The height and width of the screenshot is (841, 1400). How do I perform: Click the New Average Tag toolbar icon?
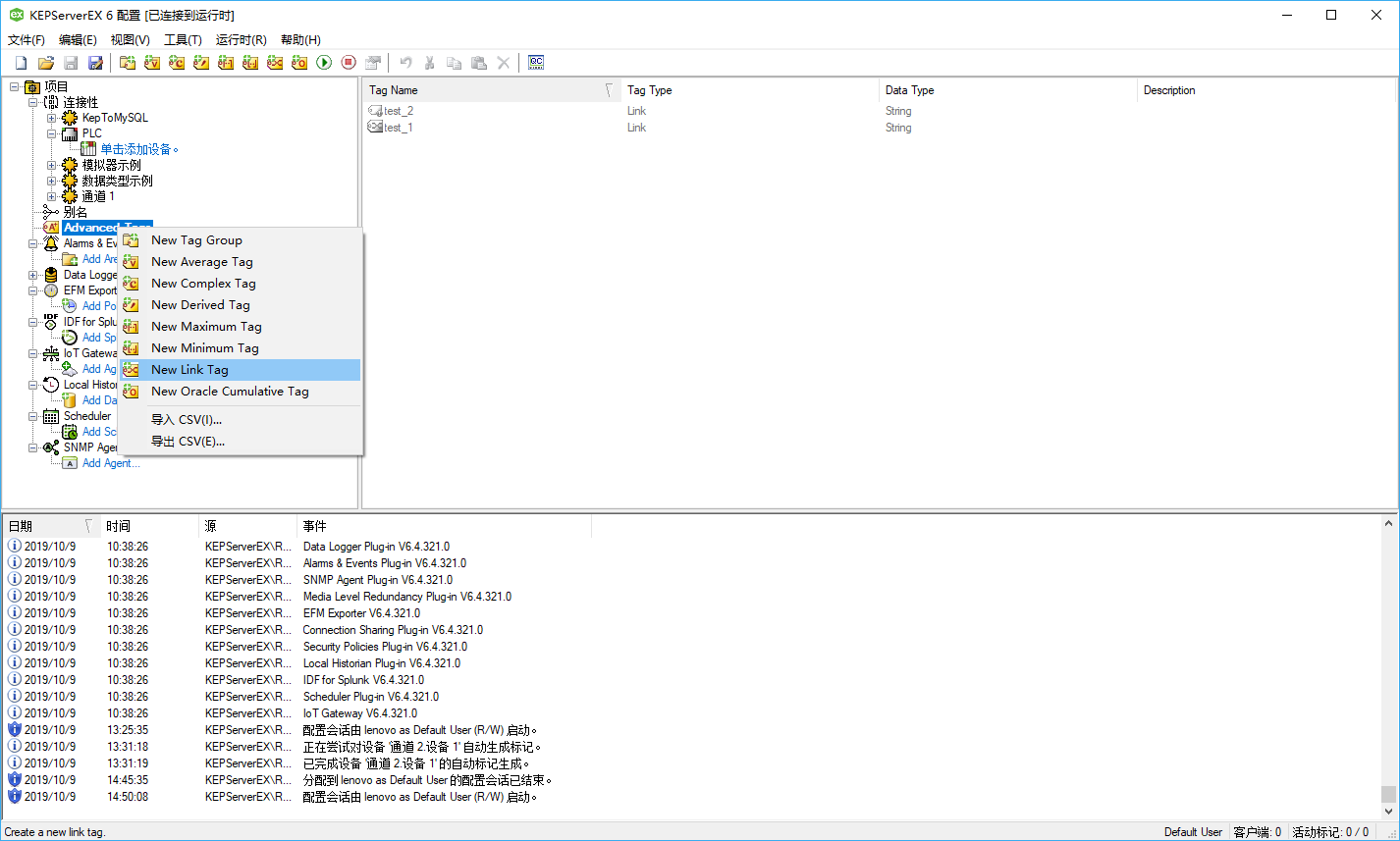[x=152, y=62]
